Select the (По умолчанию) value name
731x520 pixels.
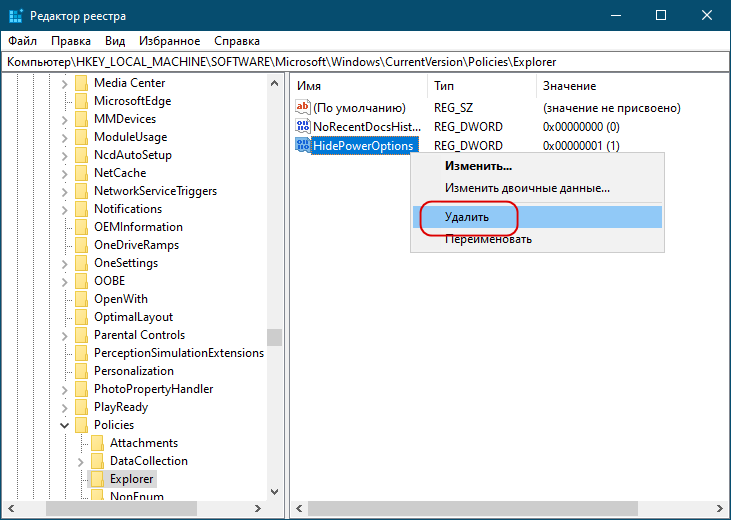(359, 108)
